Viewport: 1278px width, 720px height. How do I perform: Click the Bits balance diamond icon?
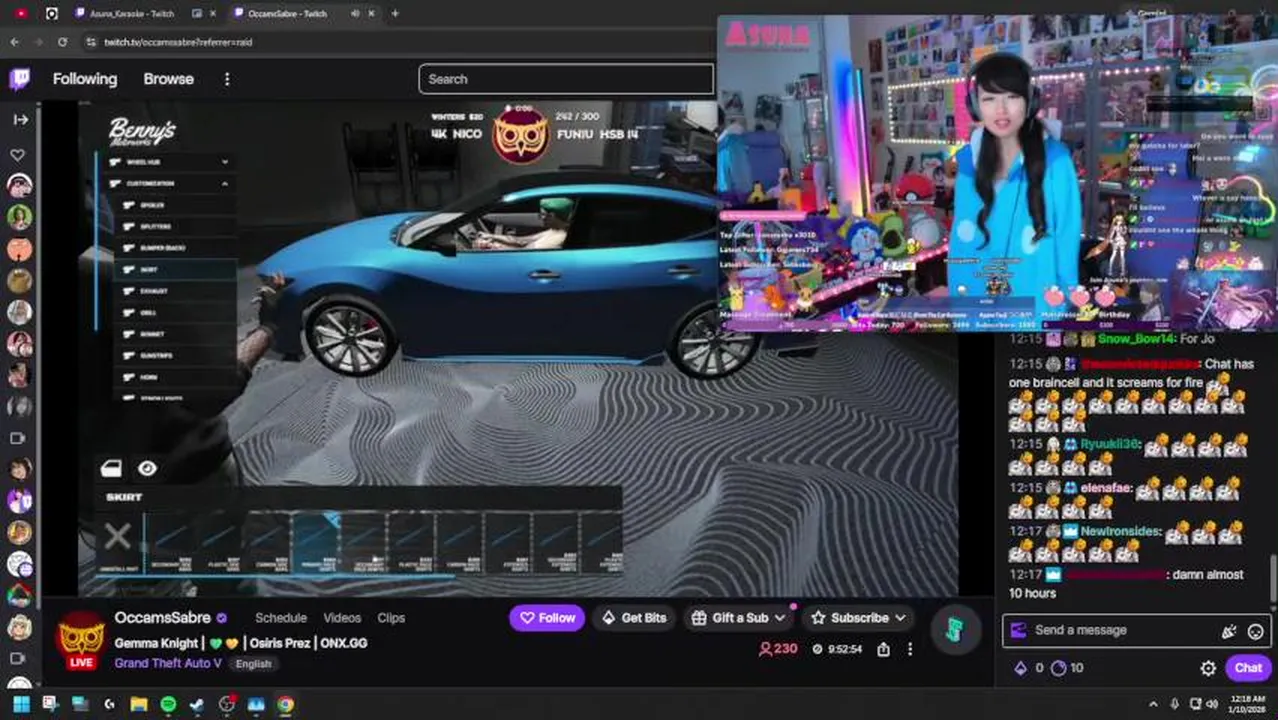pos(1021,668)
